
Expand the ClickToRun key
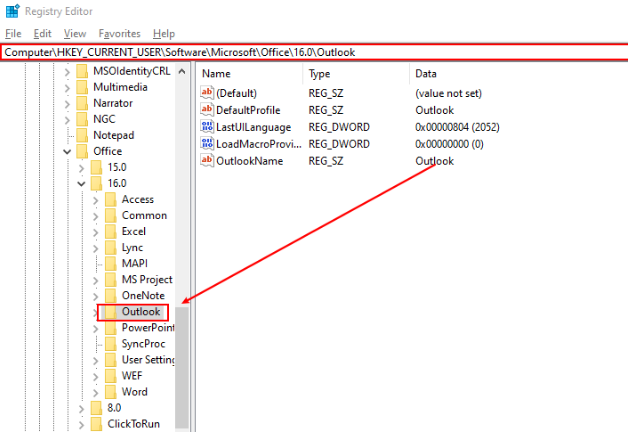(81, 425)
